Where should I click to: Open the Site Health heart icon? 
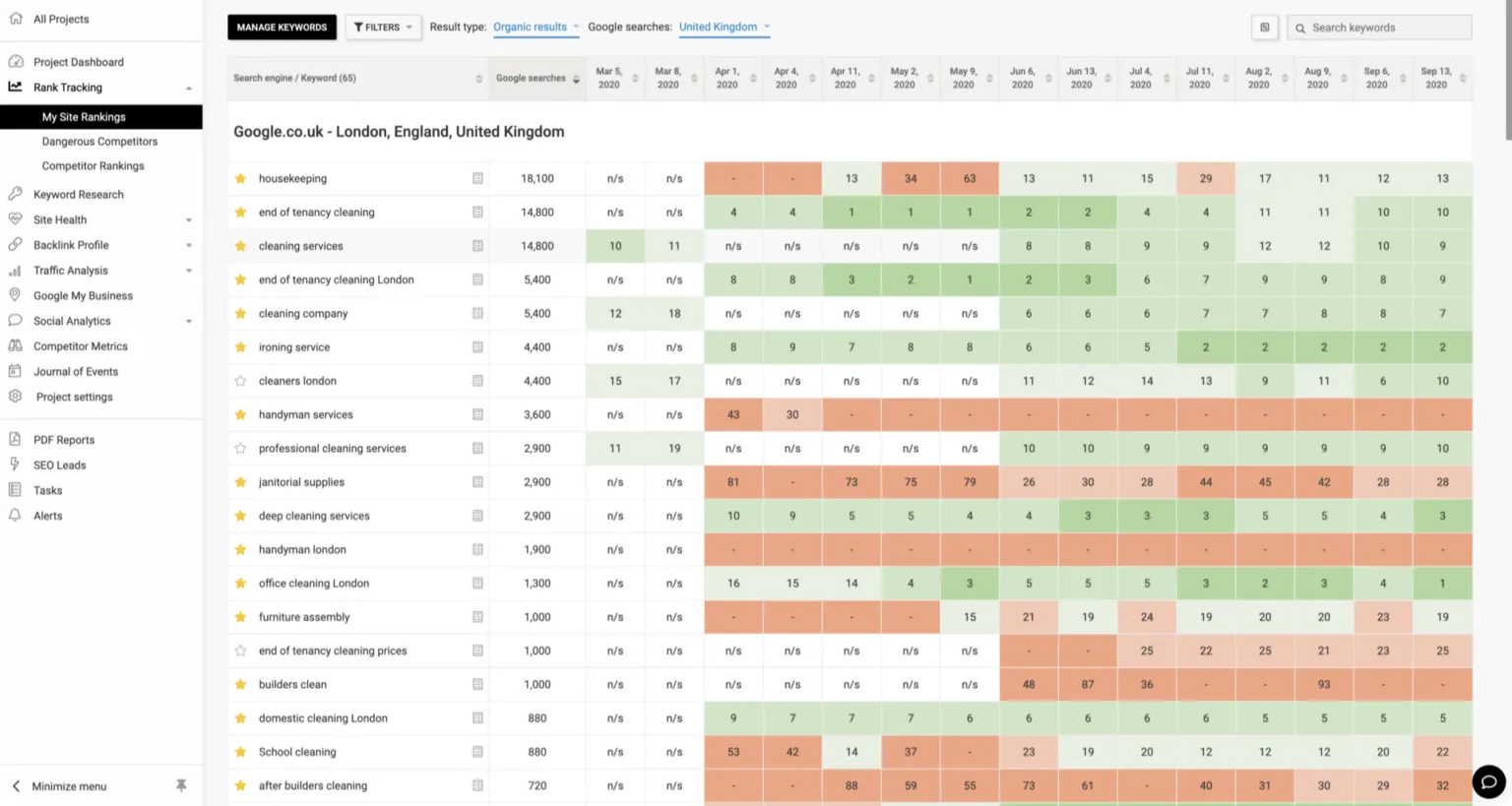click(15, 219)
